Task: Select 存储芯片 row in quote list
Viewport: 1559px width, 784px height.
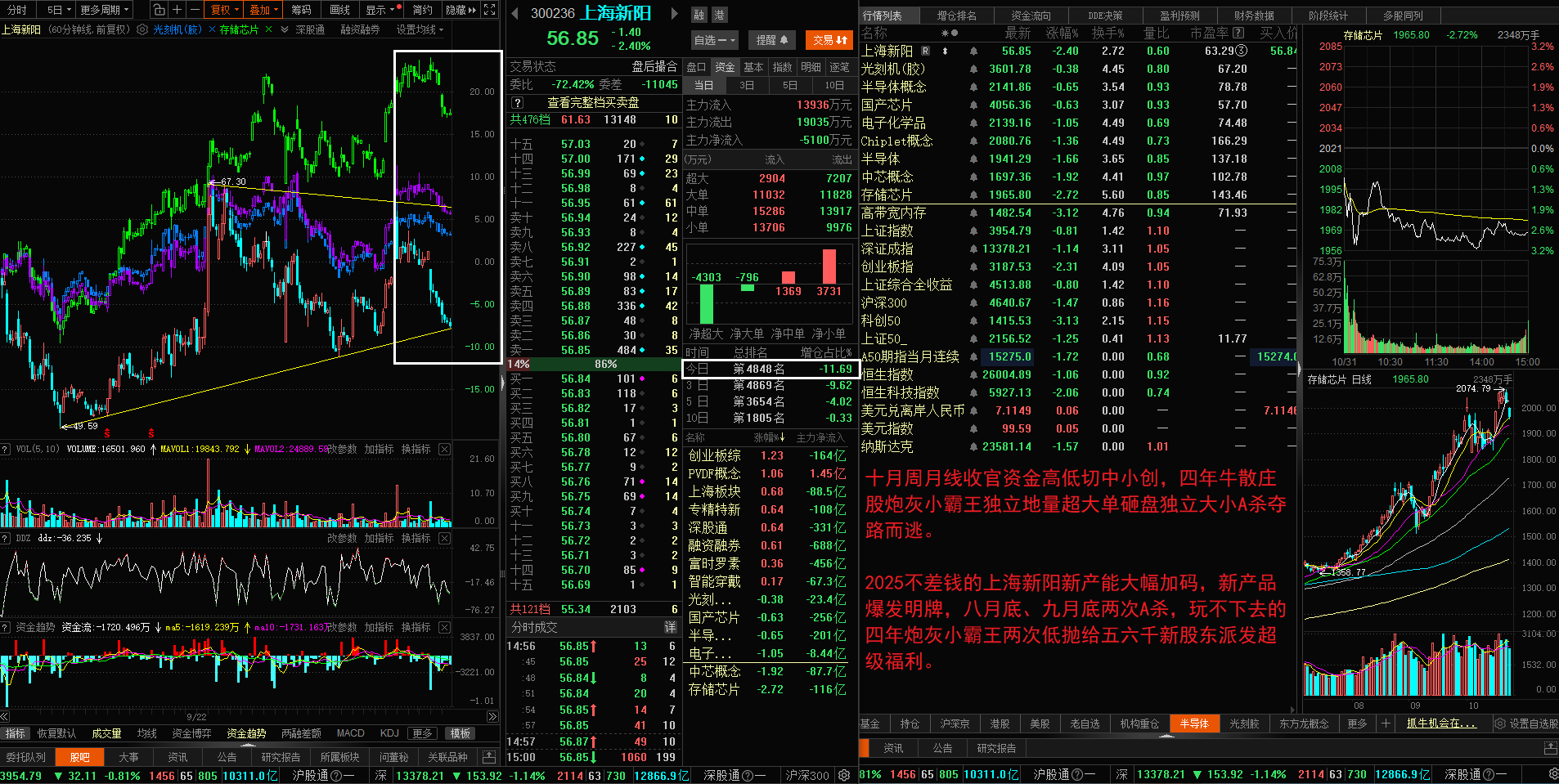Action: [1078, 195]
